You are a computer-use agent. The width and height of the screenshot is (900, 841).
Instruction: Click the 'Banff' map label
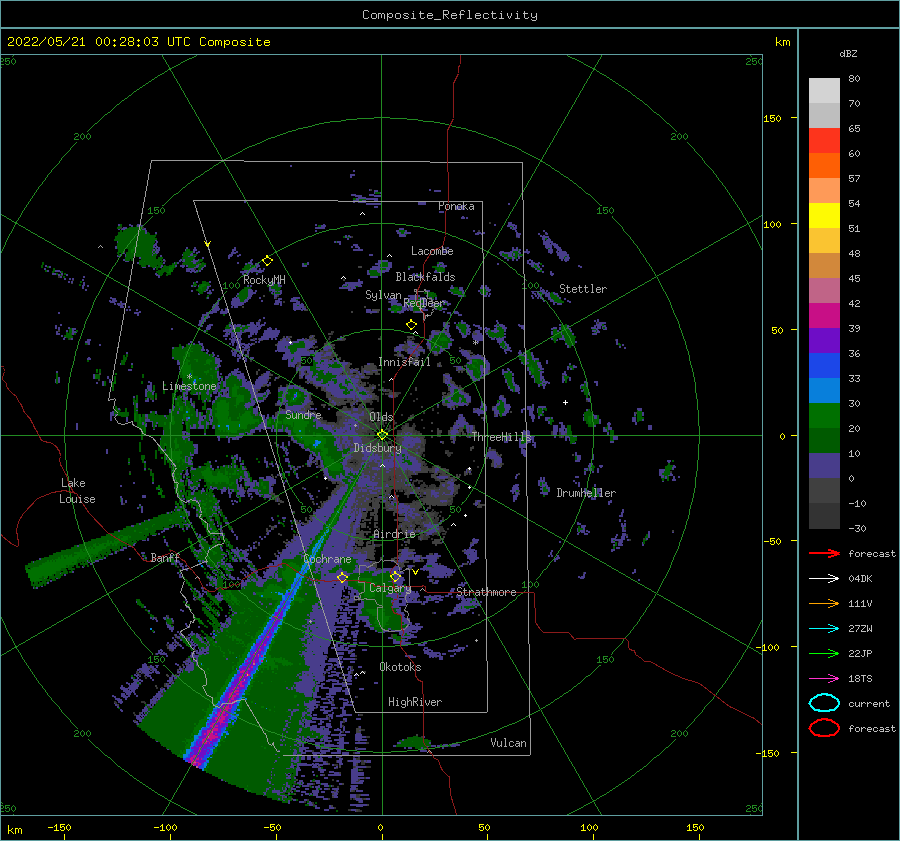165,558
